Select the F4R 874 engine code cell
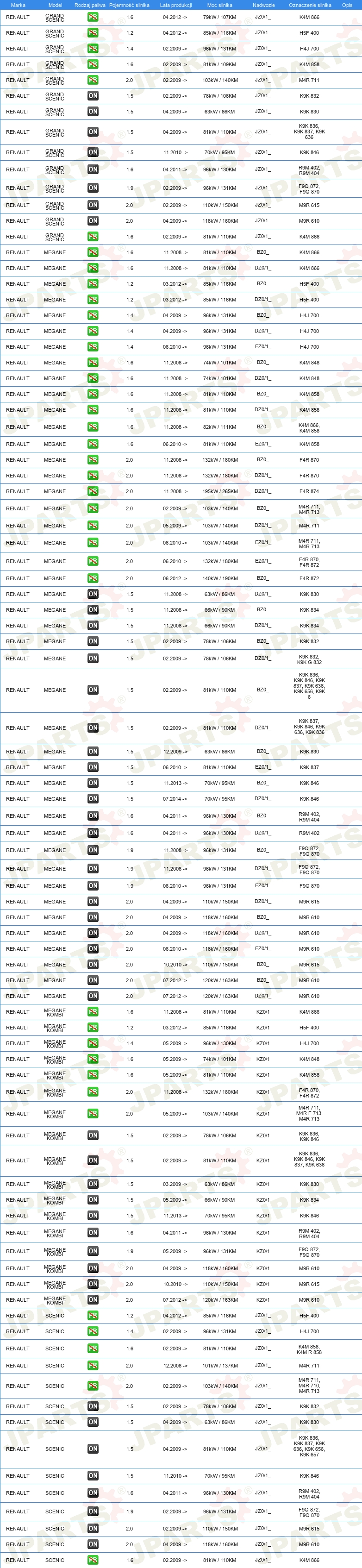Screen dimensions: 362x1568 pyautogui.click(x=309, y=491)
